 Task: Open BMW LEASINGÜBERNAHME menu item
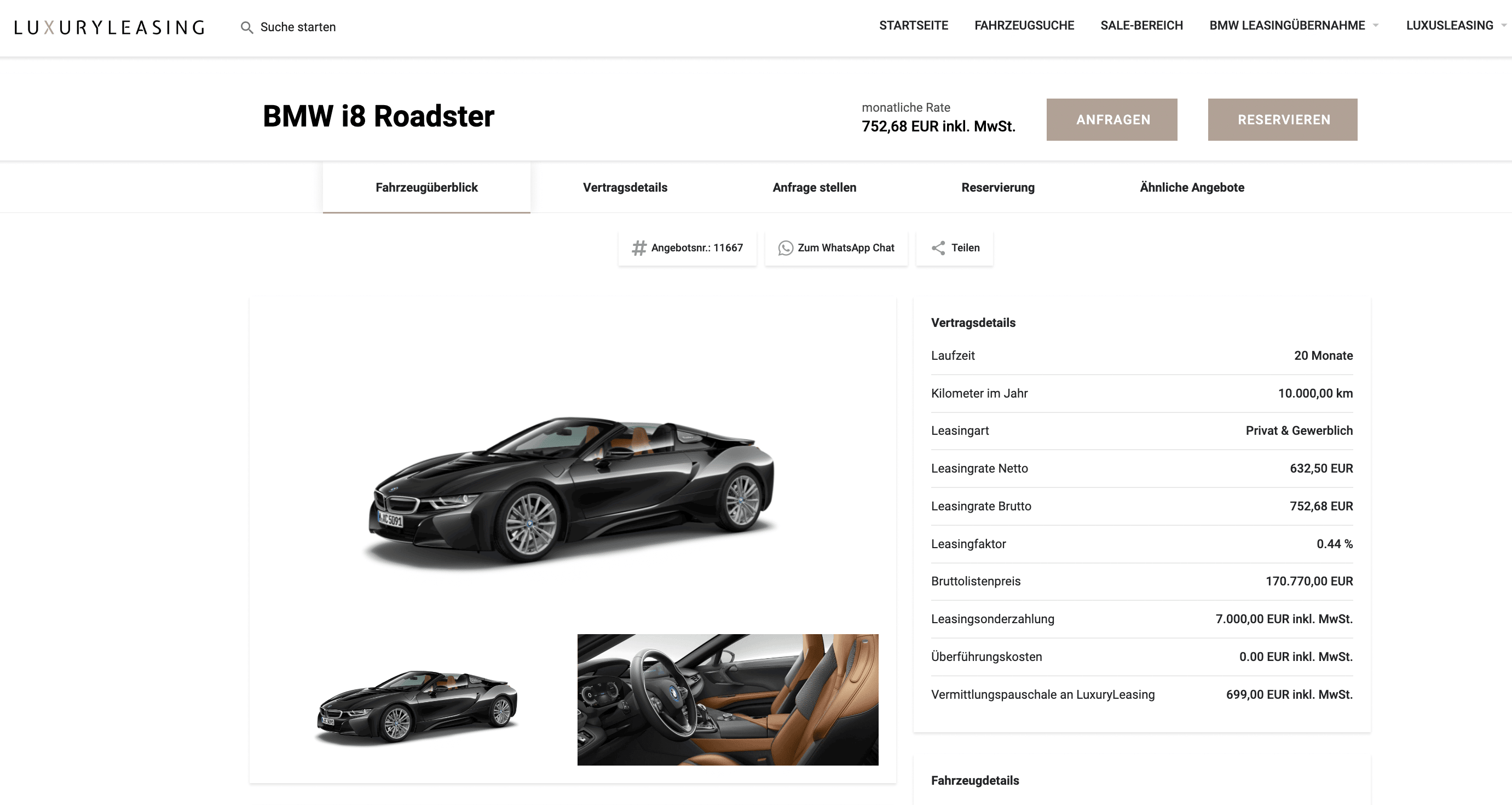tap(1286, 25)
